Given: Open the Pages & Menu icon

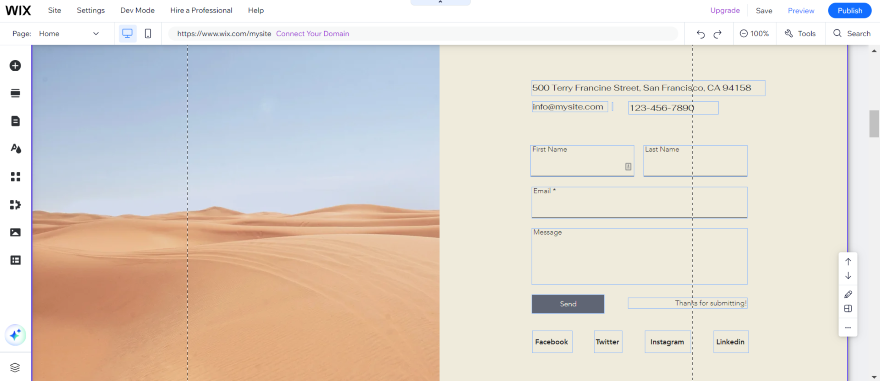Looking at the screenshot, I should click(x=15, y=121).
